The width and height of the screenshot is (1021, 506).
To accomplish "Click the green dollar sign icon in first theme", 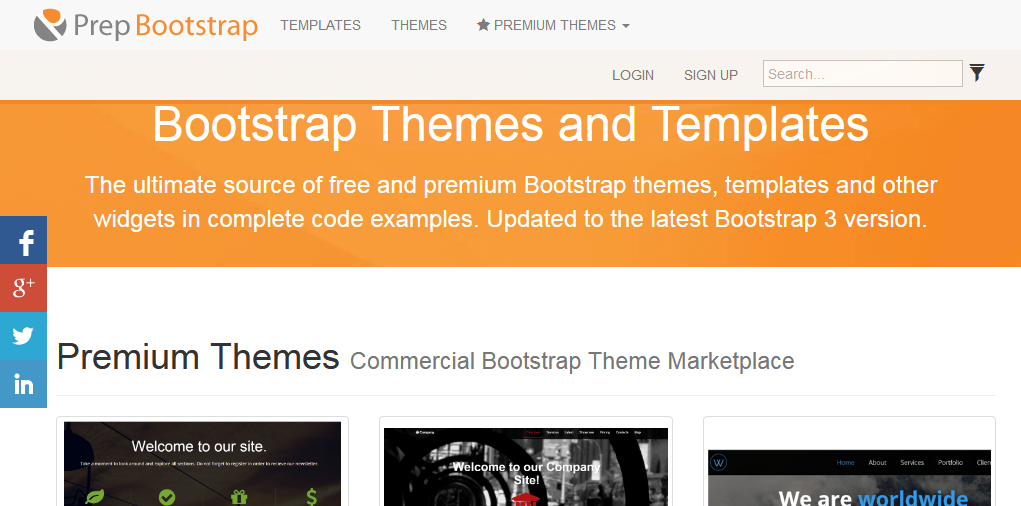I will point(312,497).
